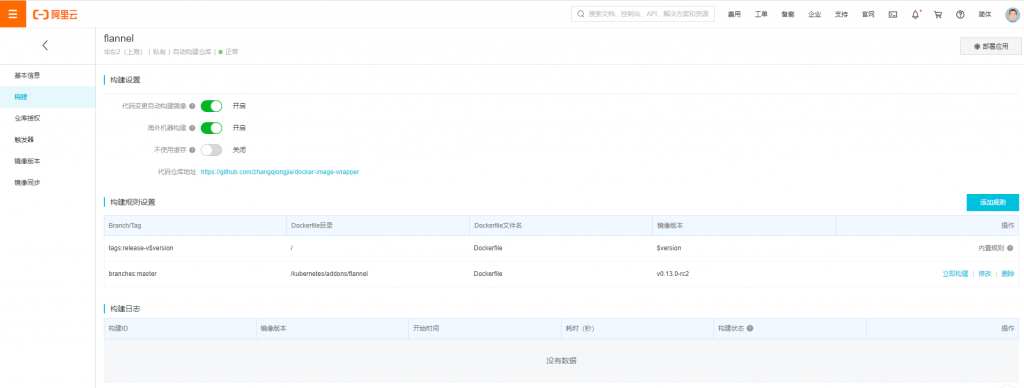This screenshot has width=1024, height=388.
Task: Click the magnifier search icon
Action: click(x=581, y=14)
